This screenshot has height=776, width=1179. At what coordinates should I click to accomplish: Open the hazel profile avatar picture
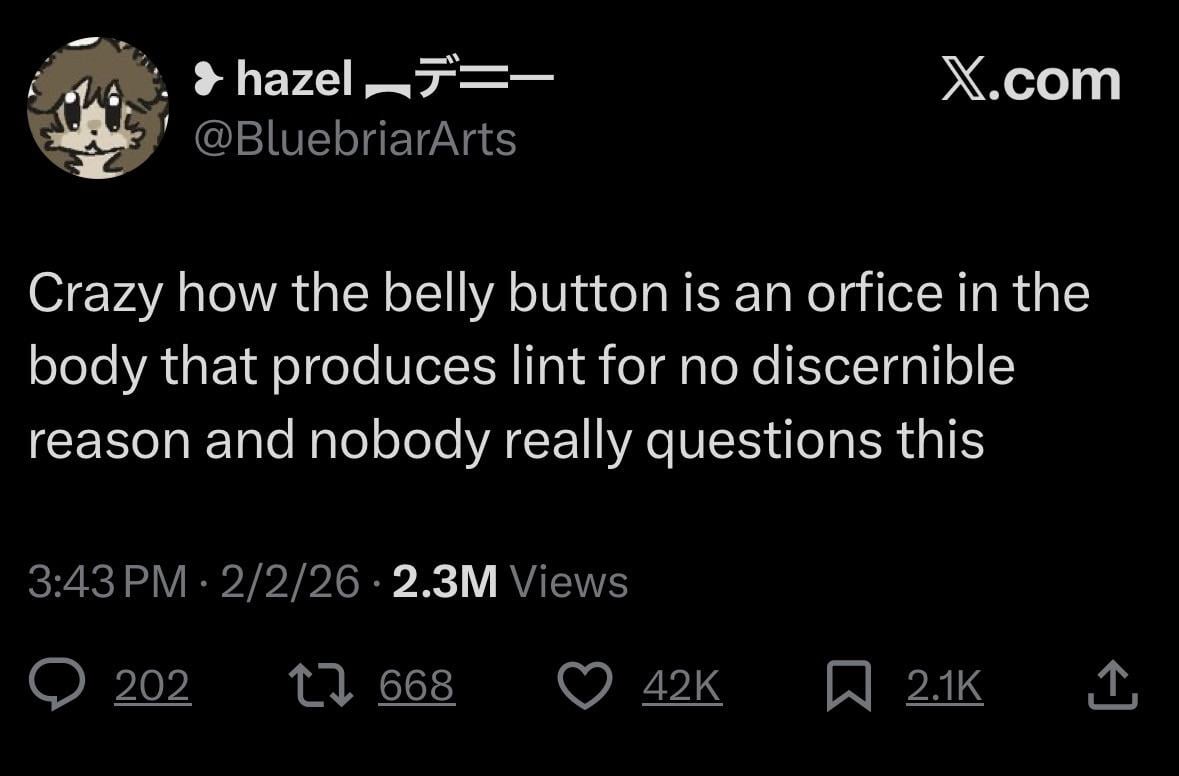97,108
